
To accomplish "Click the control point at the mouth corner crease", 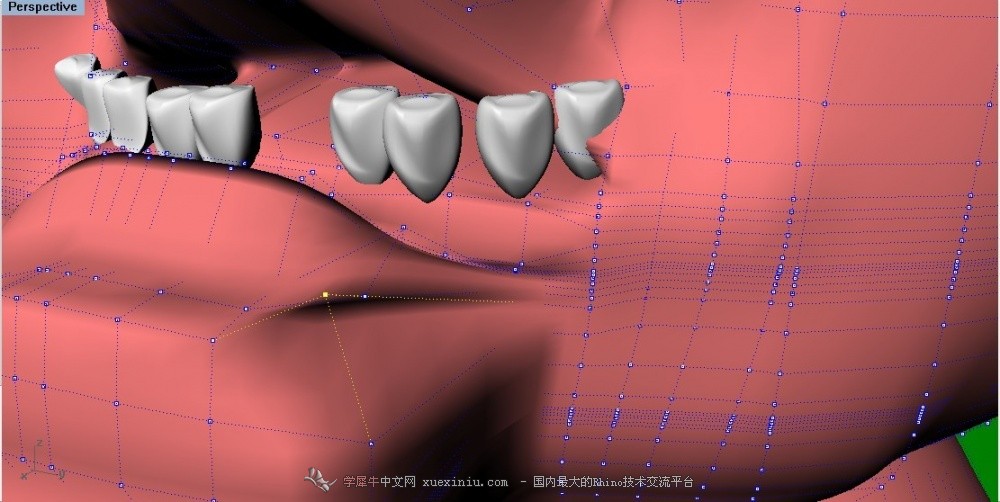I will point(515,270).
